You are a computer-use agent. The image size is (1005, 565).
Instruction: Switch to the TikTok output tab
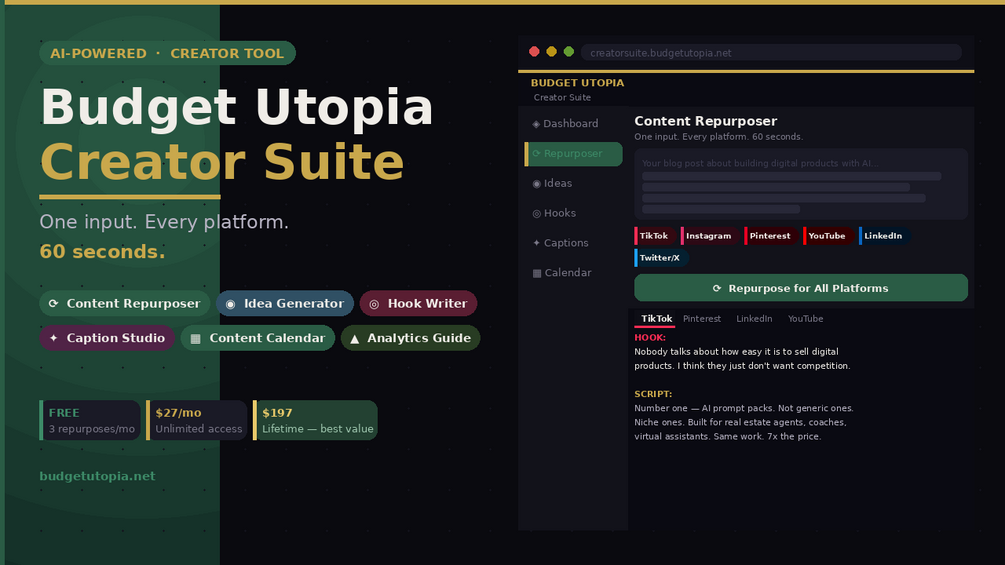point(656,318)
